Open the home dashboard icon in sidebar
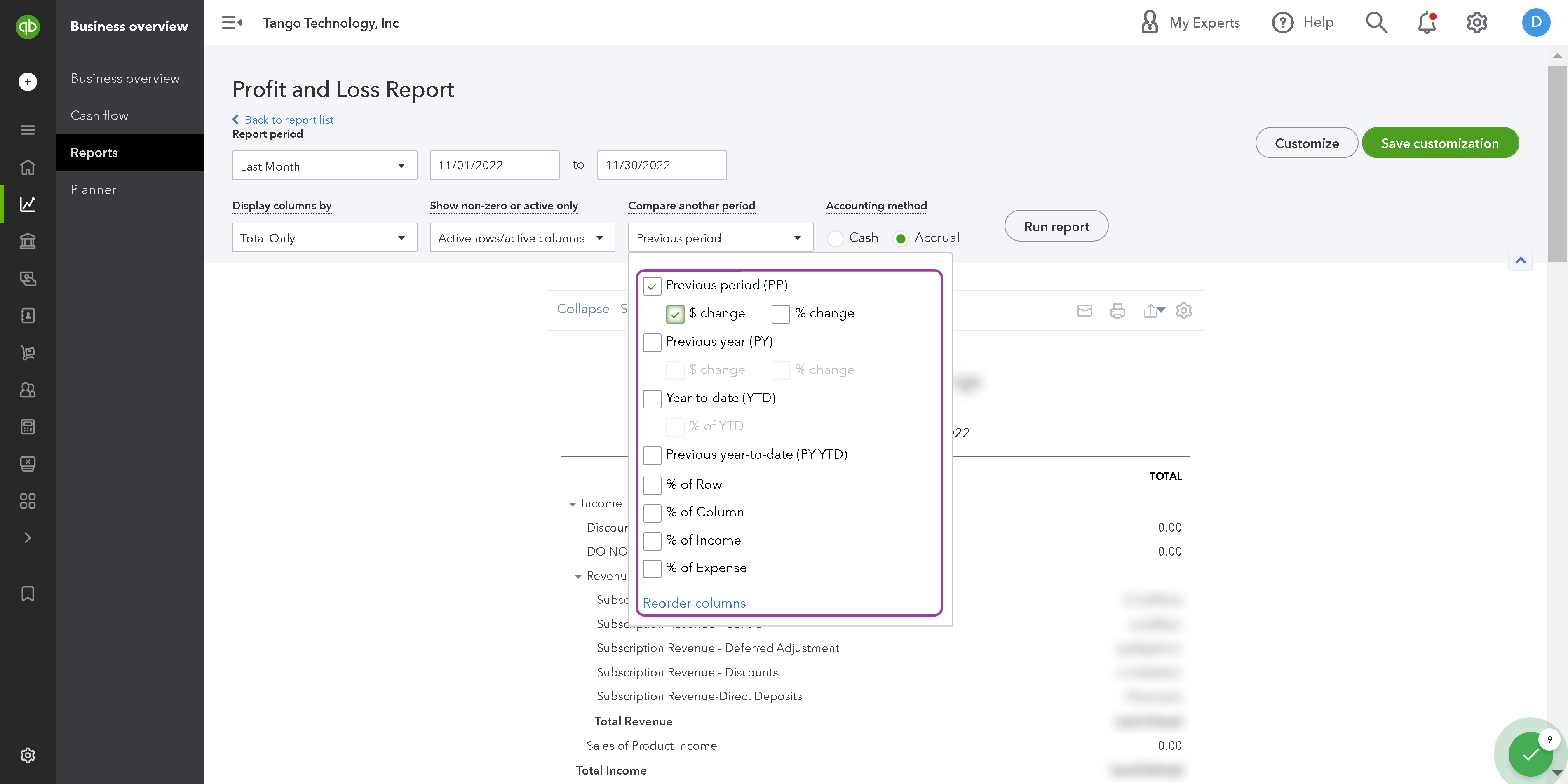The image size is (1568, 784). point(27,167)
